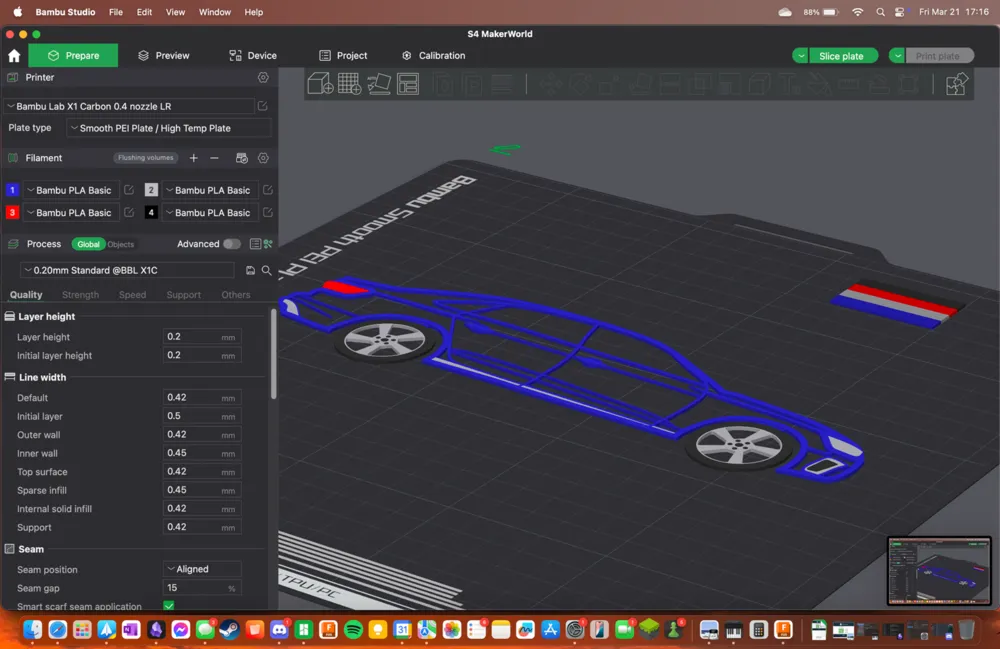Image resolution: width=1000 pixels, height=649 pixels.
Task: Open printer settings gear icon
Action: pyautogui.click(x=263, y=77)
